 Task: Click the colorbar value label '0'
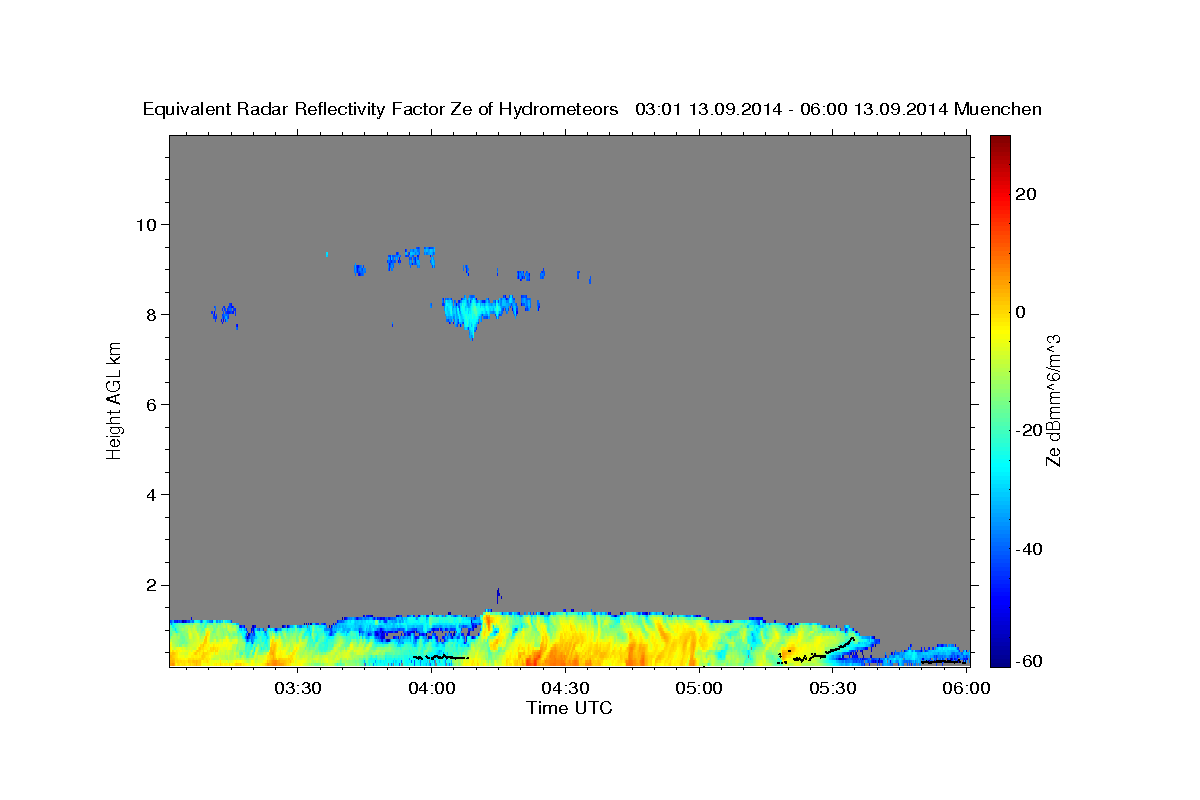point(1022,312)
